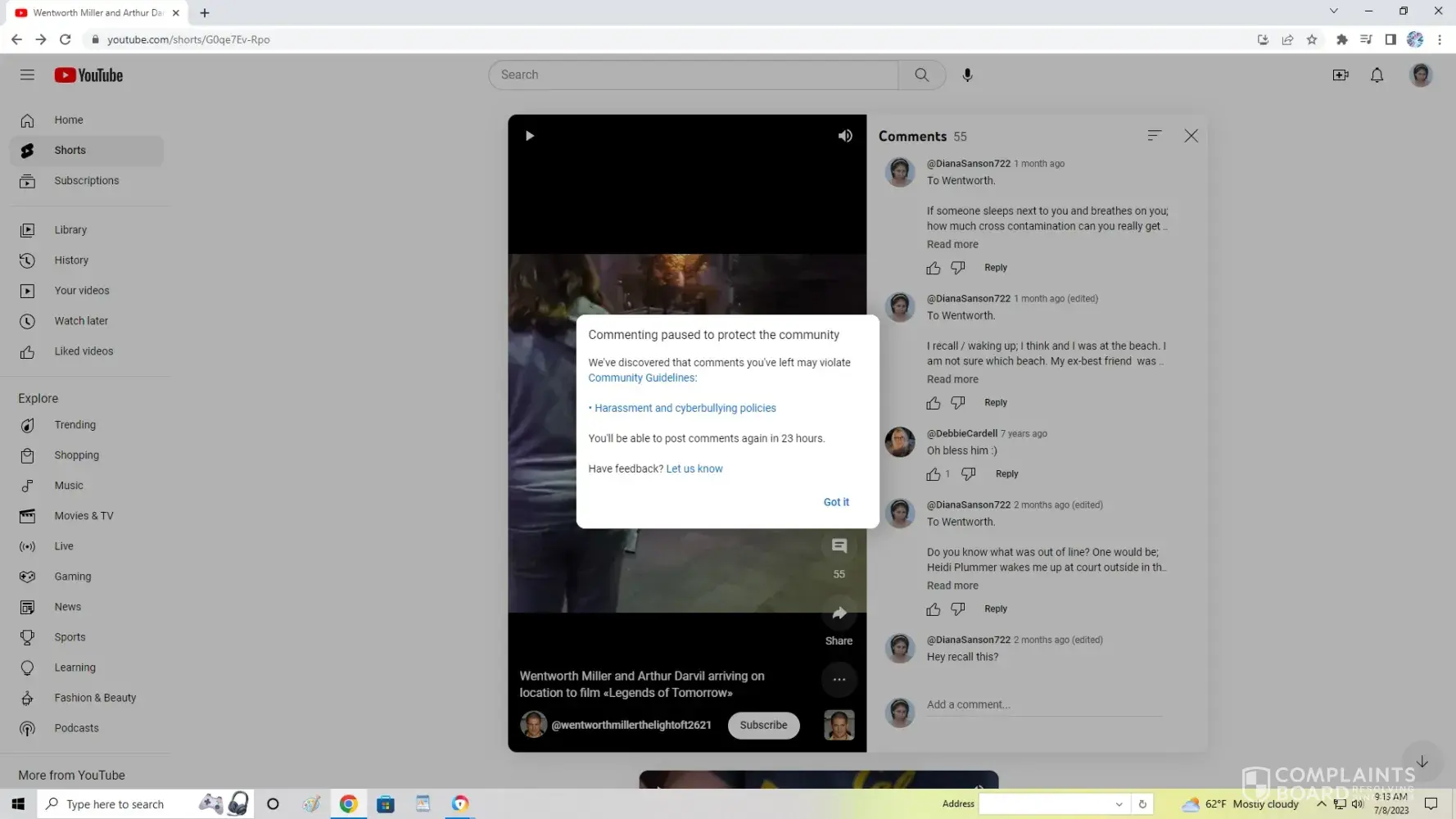Open the sort comments dropdown
Viewport: 1456px width, 819px height.
coord(1154,136)
